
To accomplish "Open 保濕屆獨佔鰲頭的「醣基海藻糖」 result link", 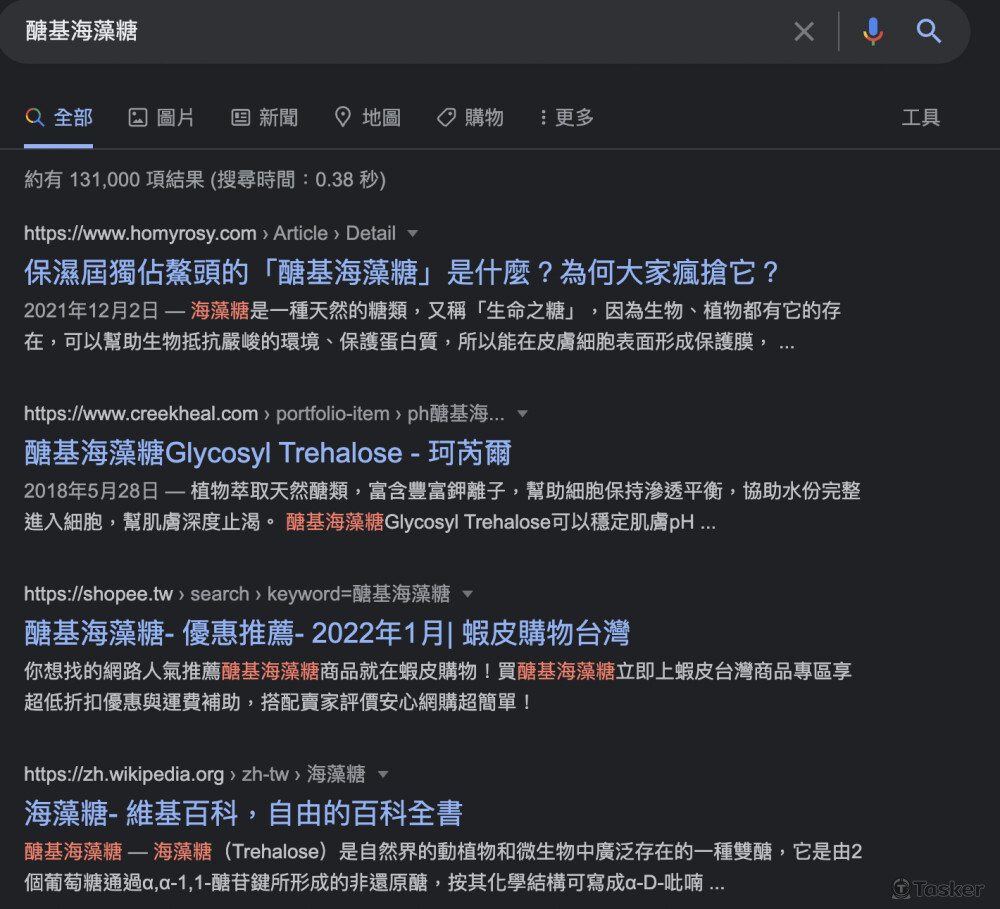I will (x=402, y=272).
